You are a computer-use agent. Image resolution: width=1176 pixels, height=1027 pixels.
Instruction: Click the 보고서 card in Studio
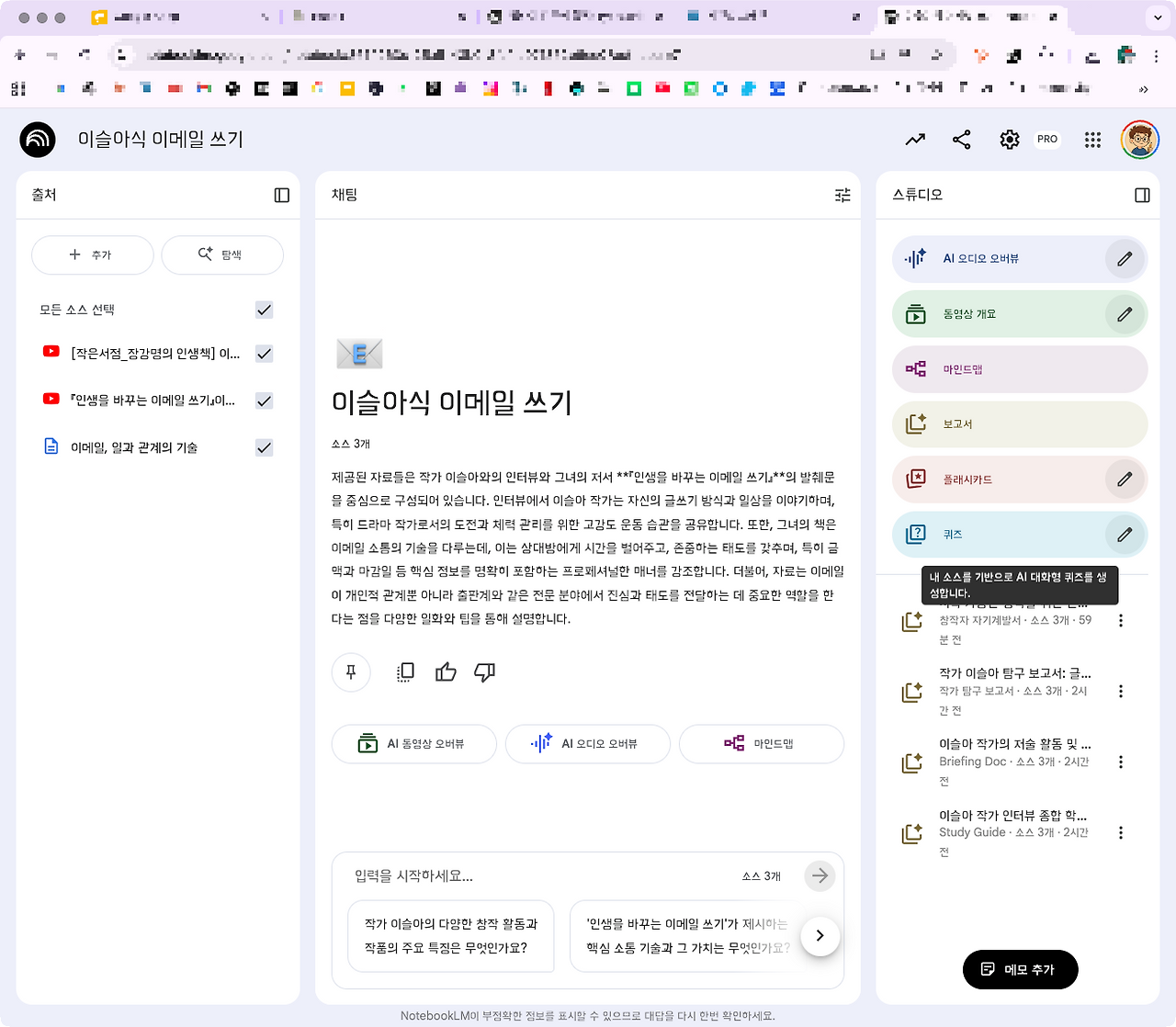pos(1020,424)
